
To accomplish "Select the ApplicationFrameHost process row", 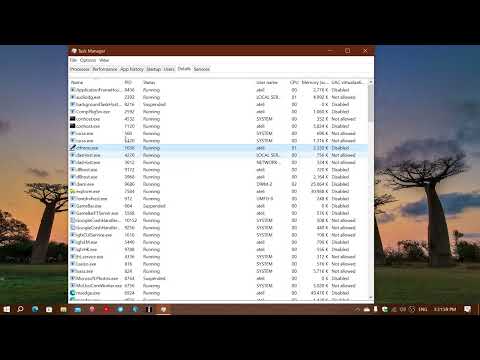I will 219,90.
